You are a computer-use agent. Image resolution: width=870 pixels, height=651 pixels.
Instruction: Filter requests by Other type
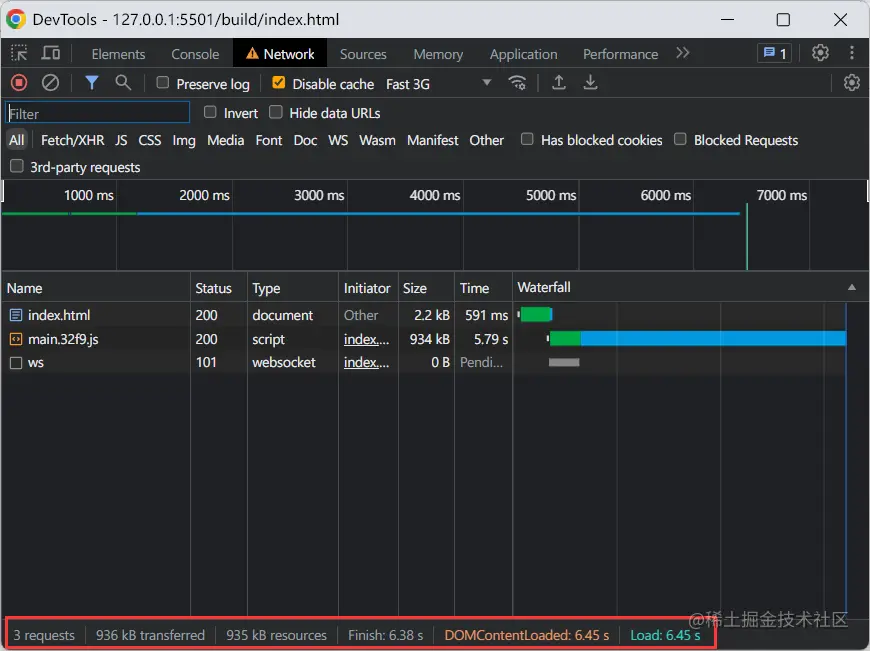pyautogui.click(x=487, y=140)
